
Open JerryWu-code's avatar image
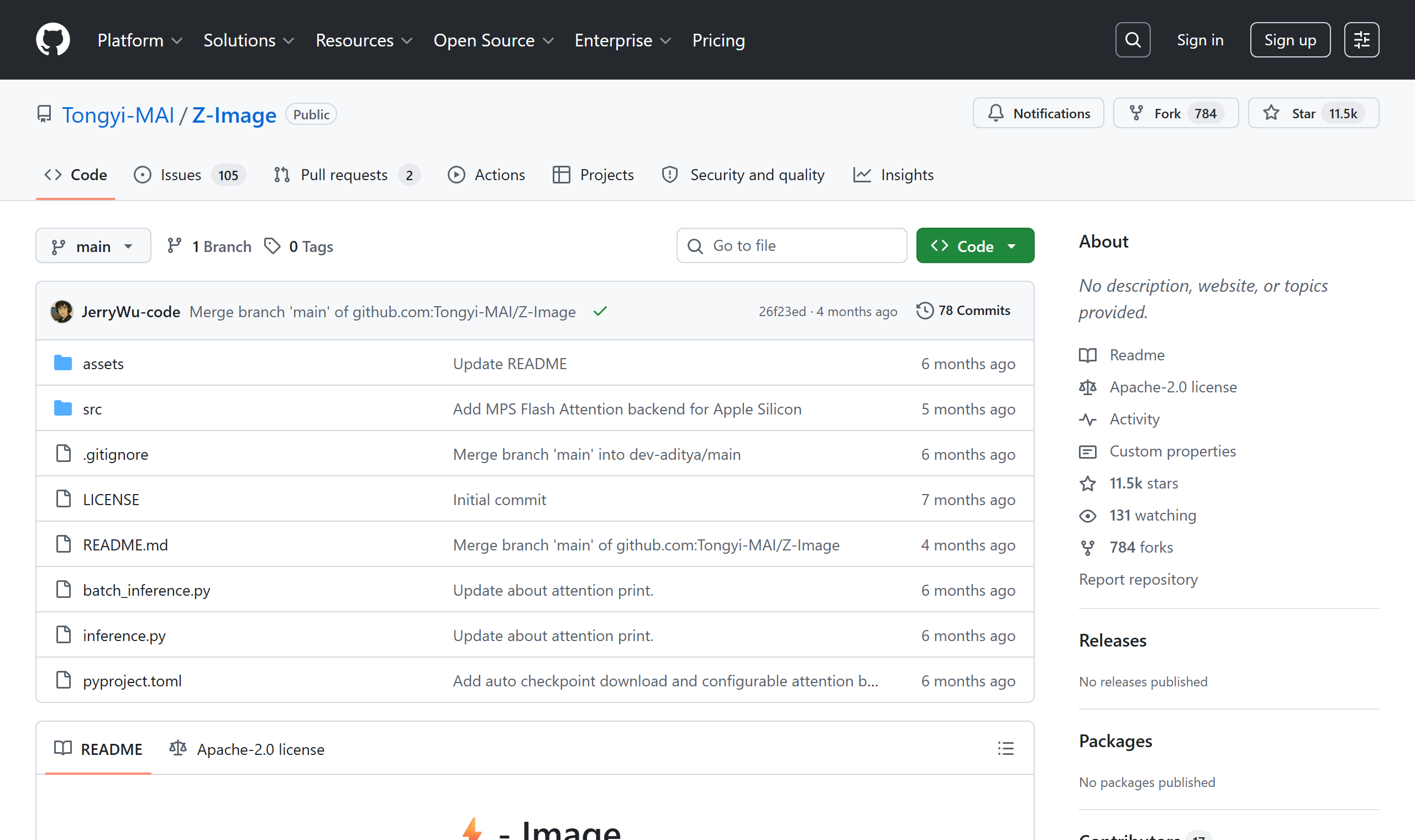(x=62, y=311)
